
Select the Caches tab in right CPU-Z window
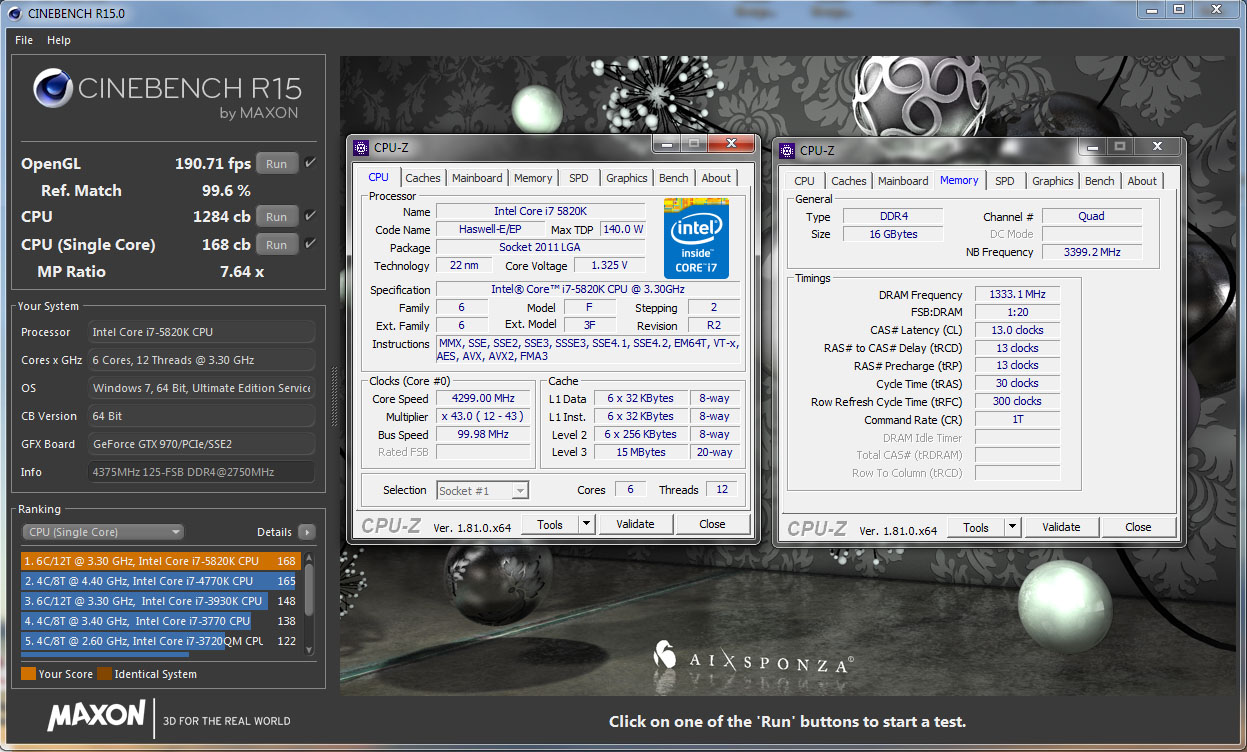(x=849, y=181)
